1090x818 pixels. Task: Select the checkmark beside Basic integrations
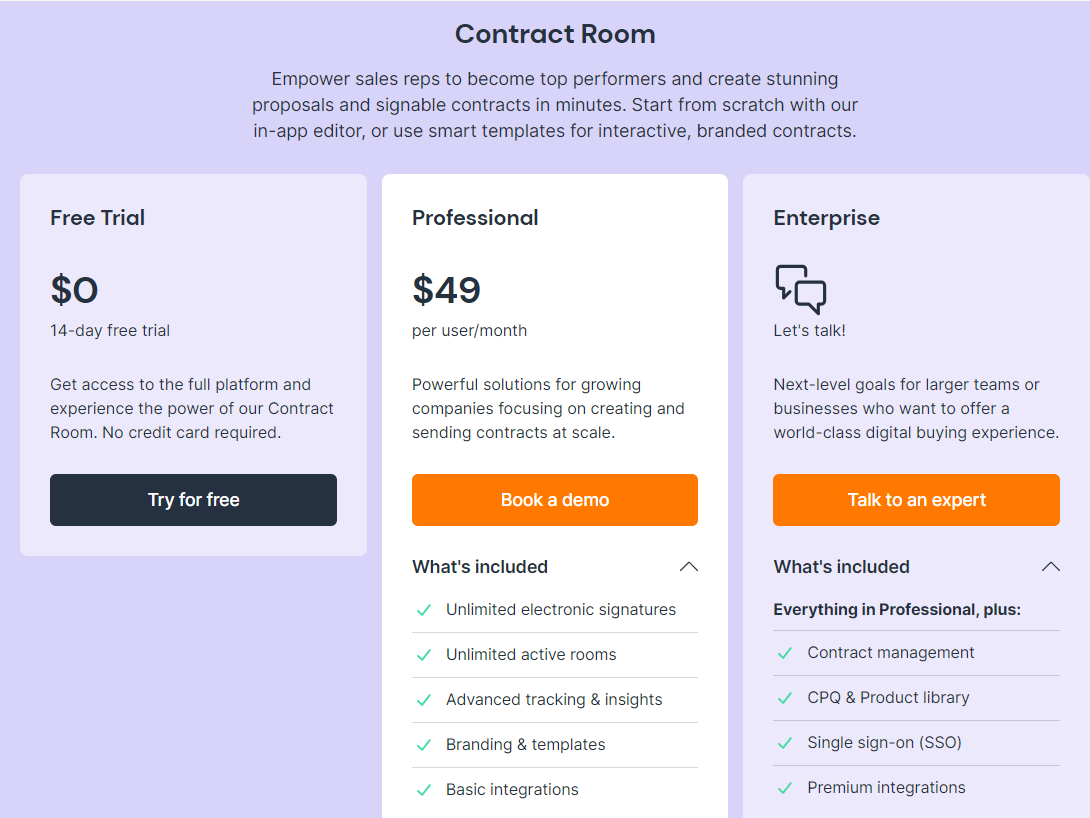425,789
